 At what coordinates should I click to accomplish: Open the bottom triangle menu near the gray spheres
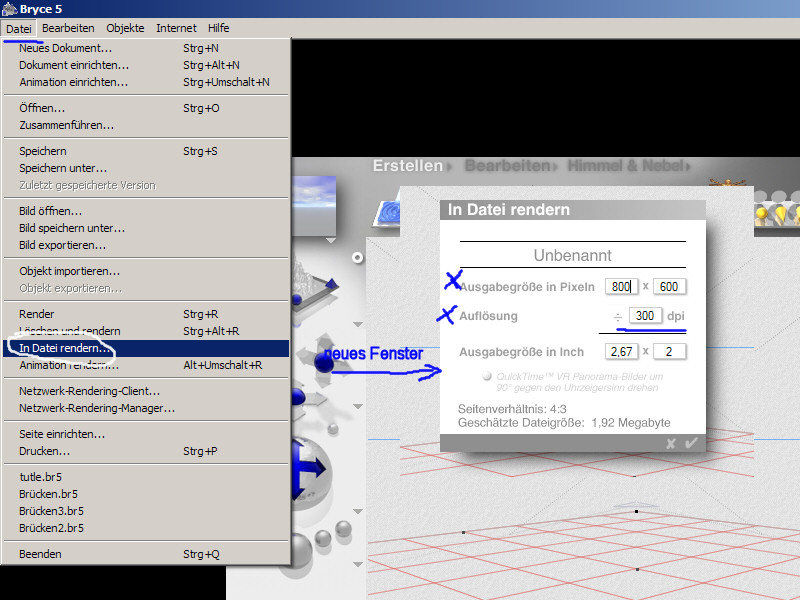pos(358,564)
